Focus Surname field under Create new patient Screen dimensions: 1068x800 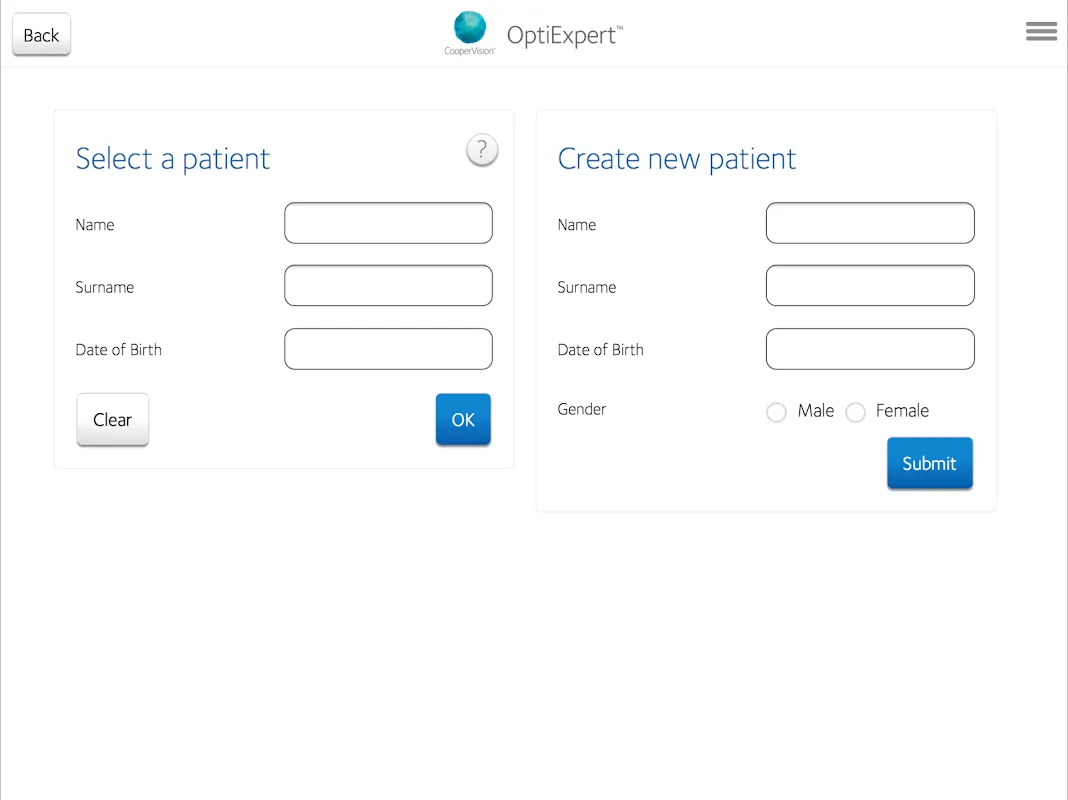point(870,285)
